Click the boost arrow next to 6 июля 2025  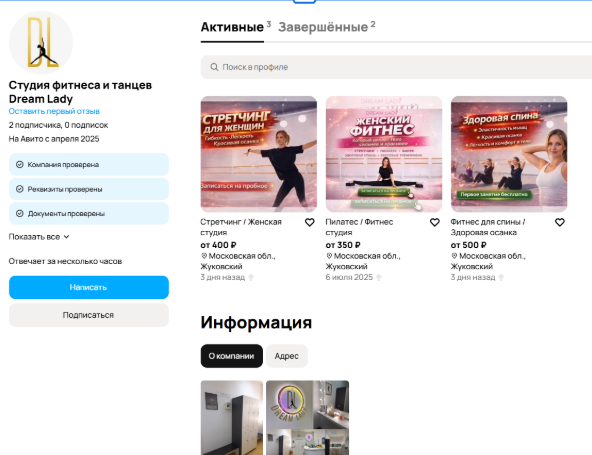(x=379, y=278)
